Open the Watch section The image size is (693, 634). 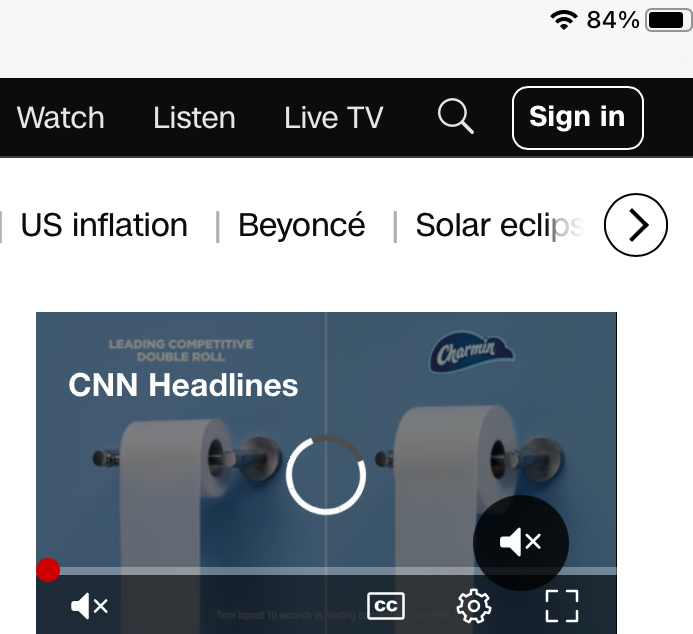61,118
